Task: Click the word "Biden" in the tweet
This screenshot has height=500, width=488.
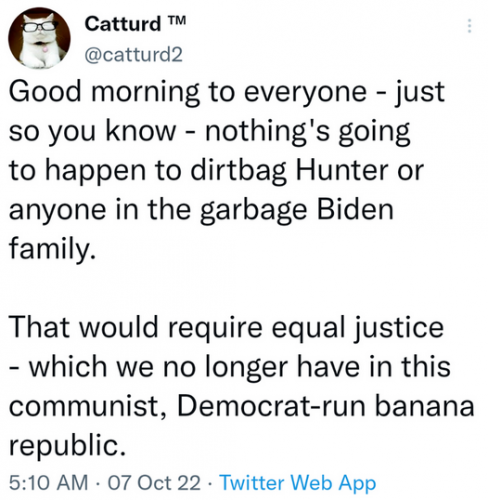Action: (355, 210)
